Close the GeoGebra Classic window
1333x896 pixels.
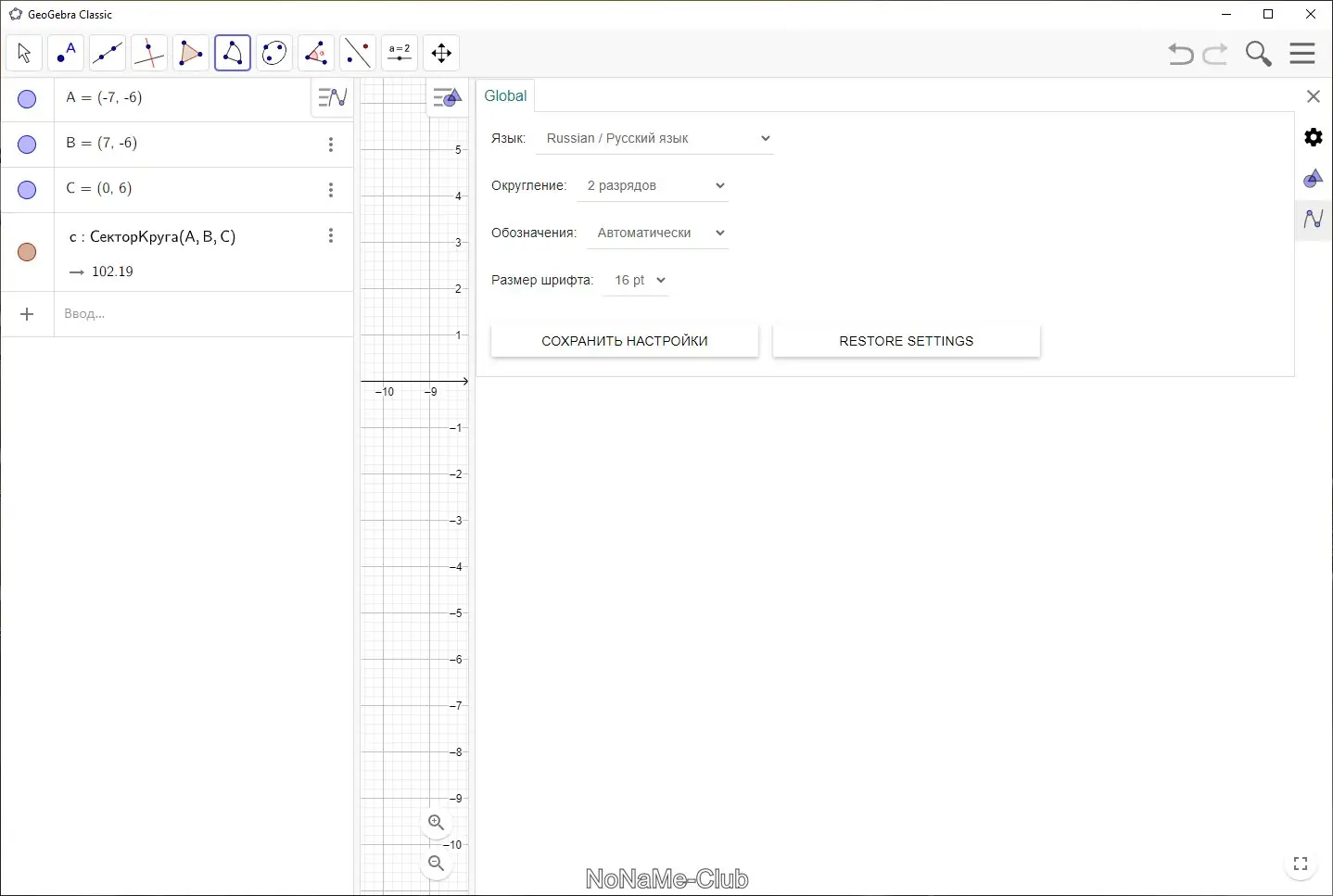coord(1311,14)
